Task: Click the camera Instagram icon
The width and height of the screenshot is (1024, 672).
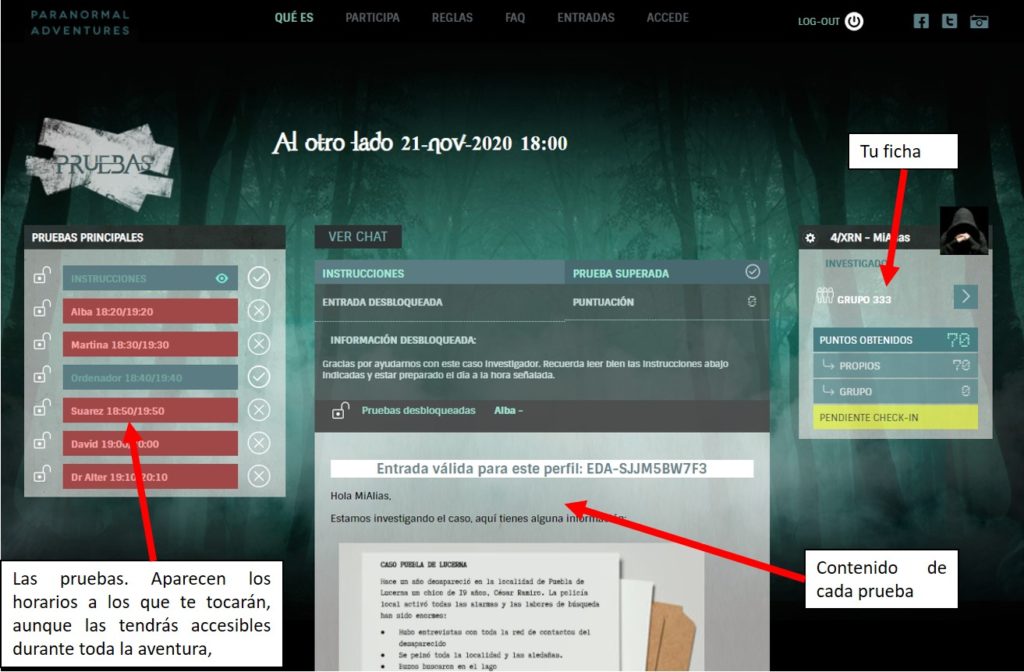Action: 979,21
